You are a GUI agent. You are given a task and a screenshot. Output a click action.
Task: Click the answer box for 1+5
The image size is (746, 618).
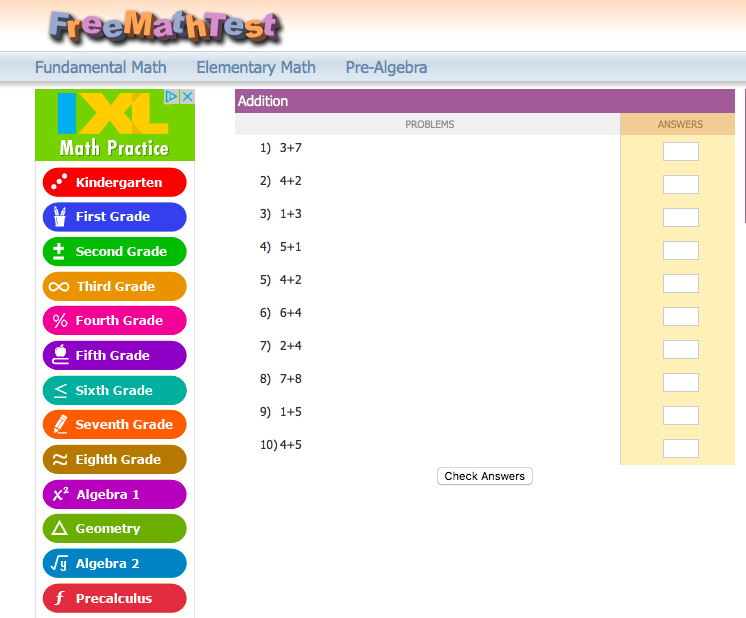[681, 415]
